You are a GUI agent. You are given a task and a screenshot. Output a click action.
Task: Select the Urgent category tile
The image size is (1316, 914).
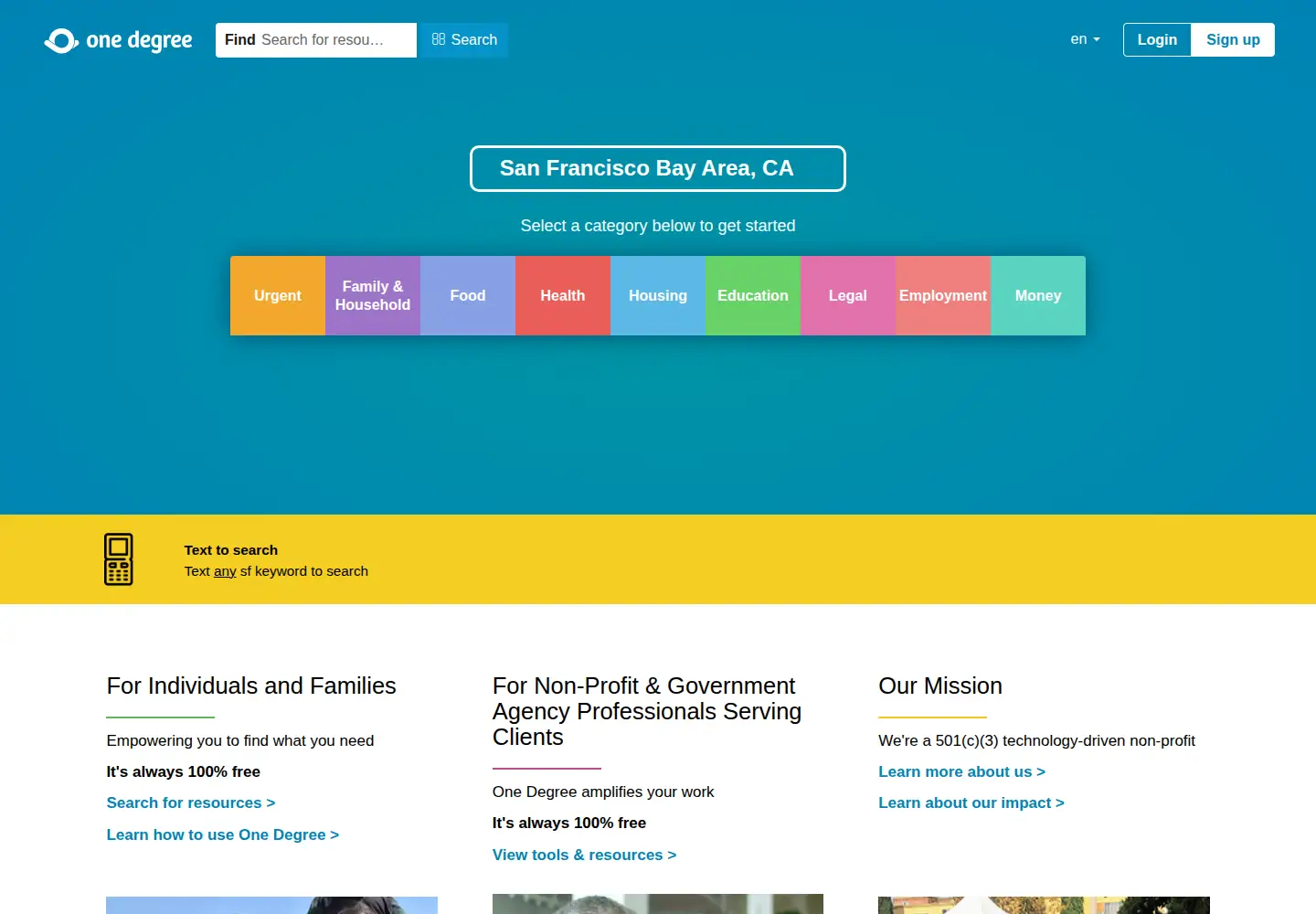tap(278, 295)
